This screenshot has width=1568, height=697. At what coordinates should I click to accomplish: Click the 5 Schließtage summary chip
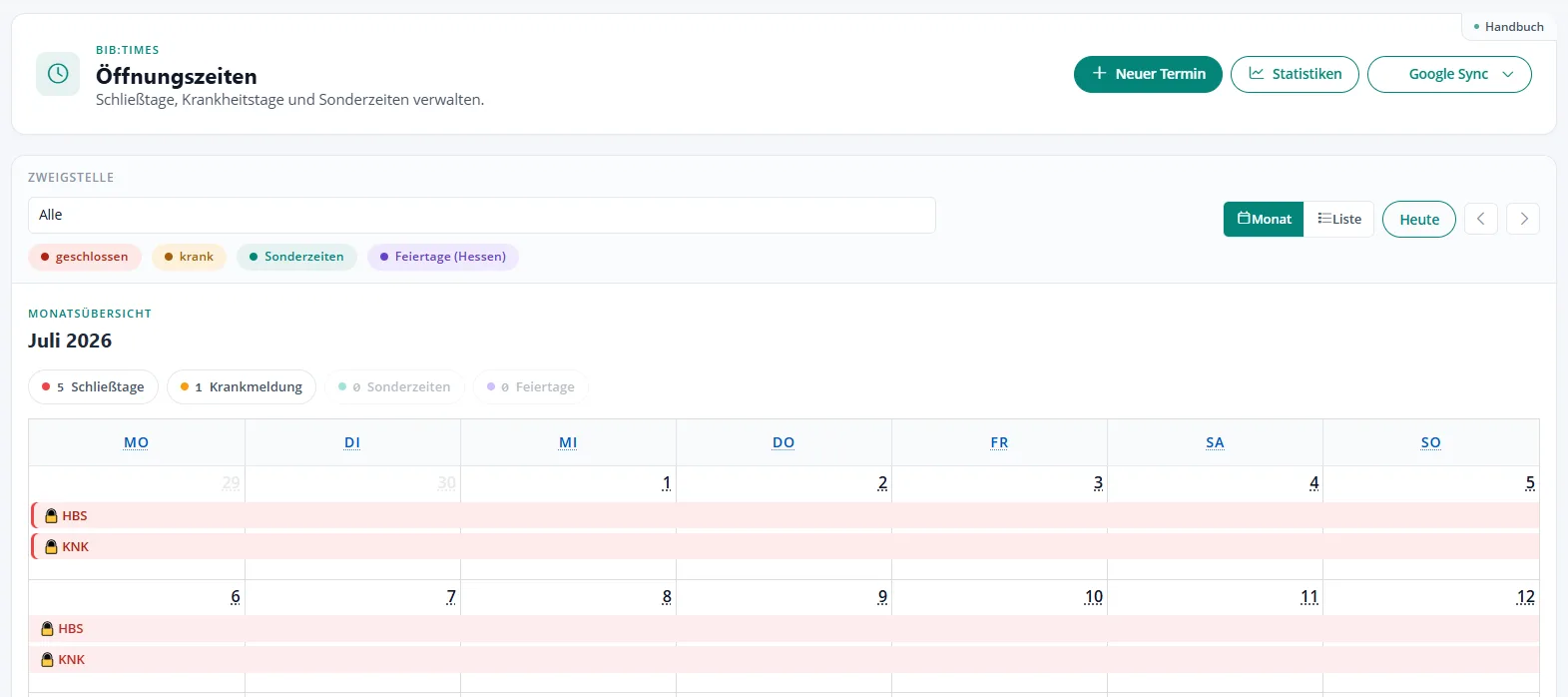[93, 386]
